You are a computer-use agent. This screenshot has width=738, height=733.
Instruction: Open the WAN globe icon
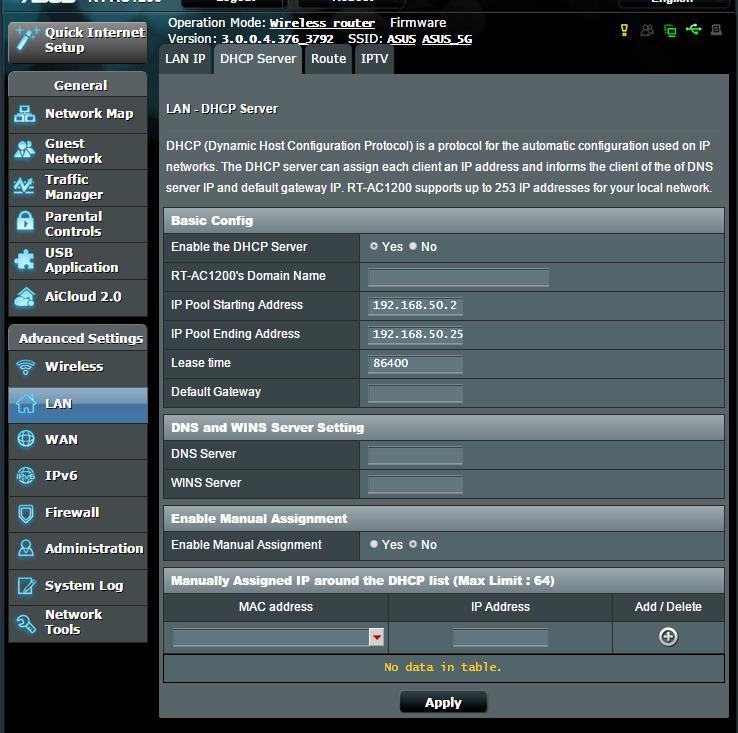(x=25, y=439)
